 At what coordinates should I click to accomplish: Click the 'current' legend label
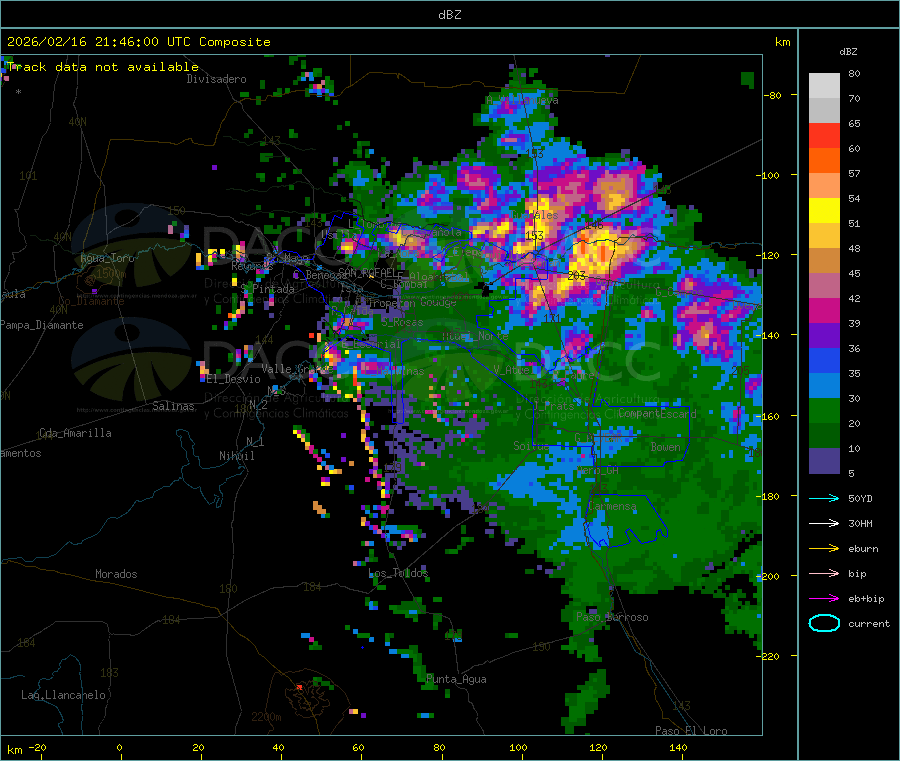click(x=869, y=624)
